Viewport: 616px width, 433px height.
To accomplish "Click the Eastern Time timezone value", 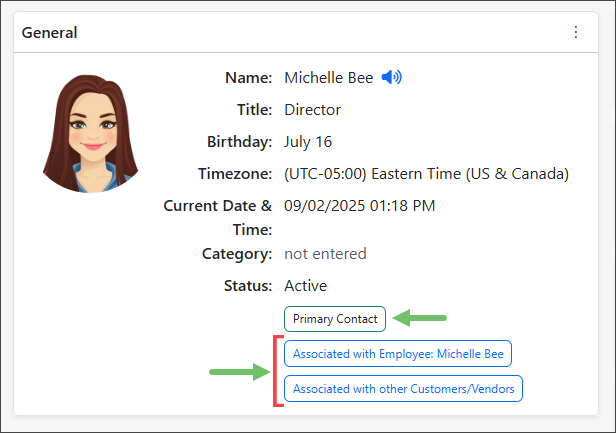I will pos(426,174).
